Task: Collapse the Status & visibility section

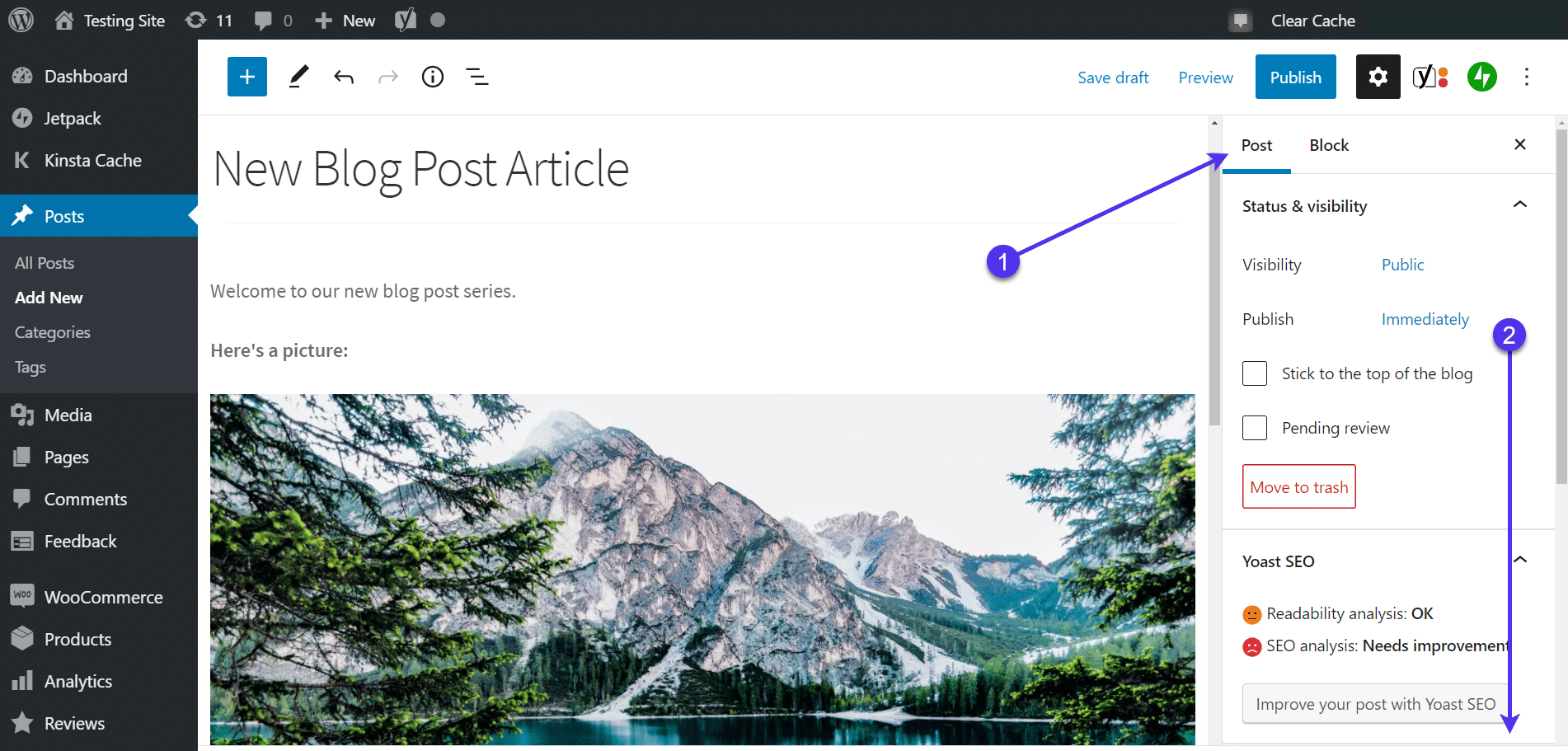Action: 1519,205
